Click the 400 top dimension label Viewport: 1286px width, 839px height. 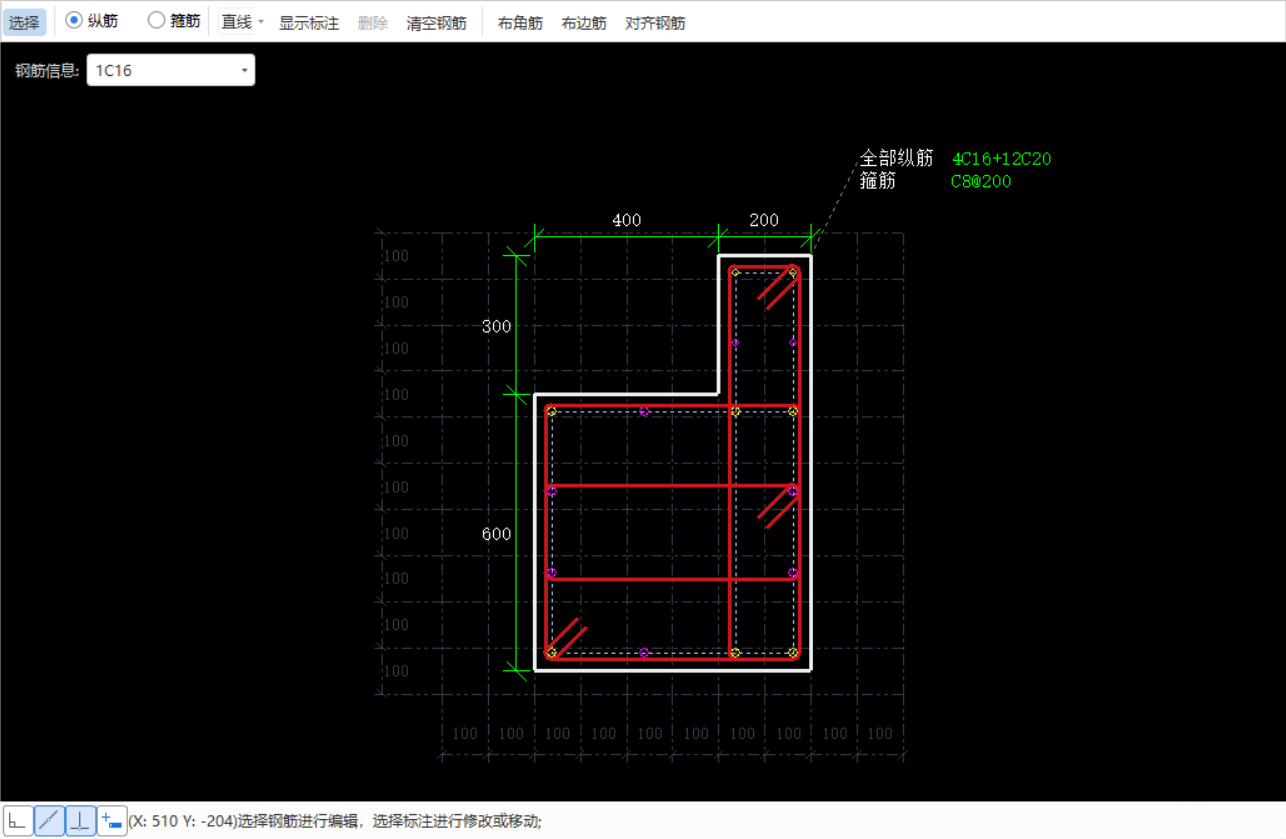[627, 220]
